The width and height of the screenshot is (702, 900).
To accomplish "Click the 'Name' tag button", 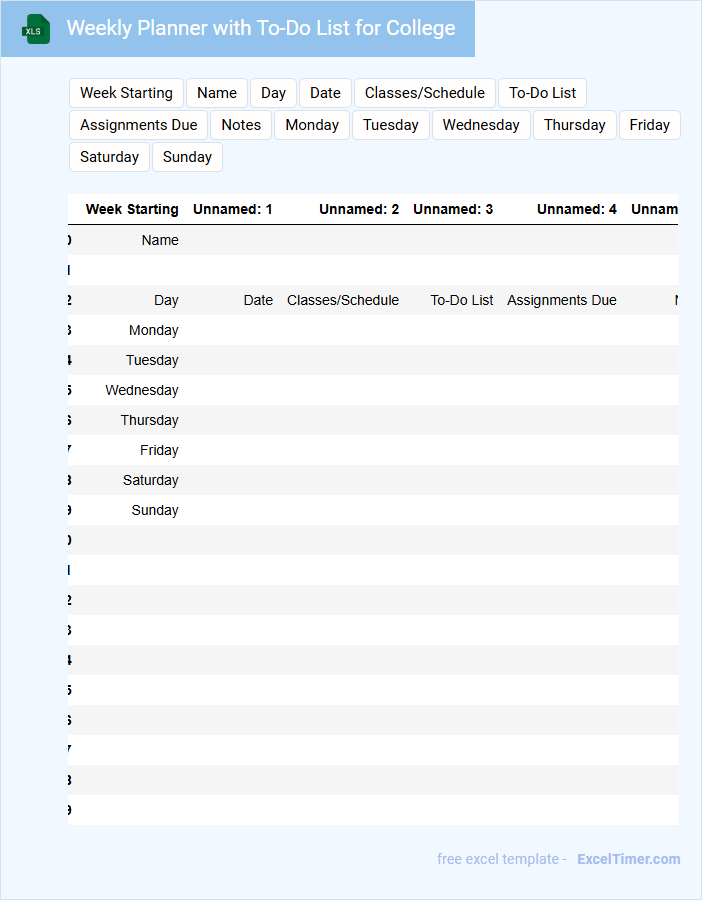I will pos(217,93).
